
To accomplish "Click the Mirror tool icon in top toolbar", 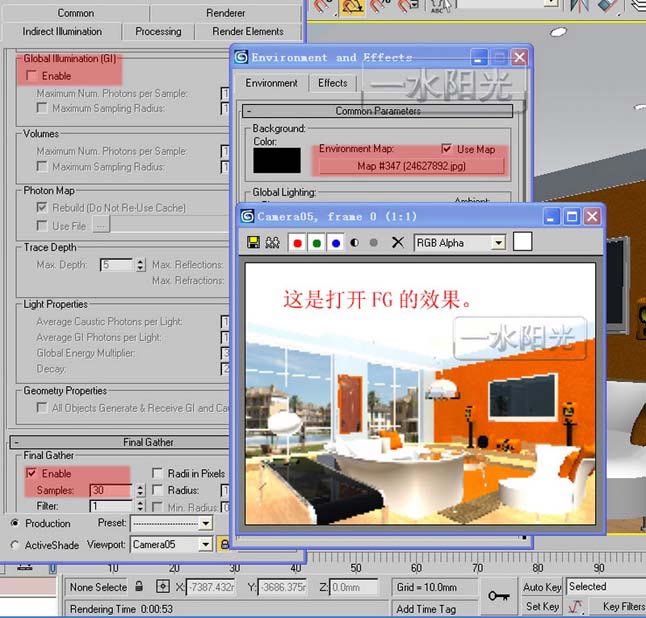I will tap(578, 7).
